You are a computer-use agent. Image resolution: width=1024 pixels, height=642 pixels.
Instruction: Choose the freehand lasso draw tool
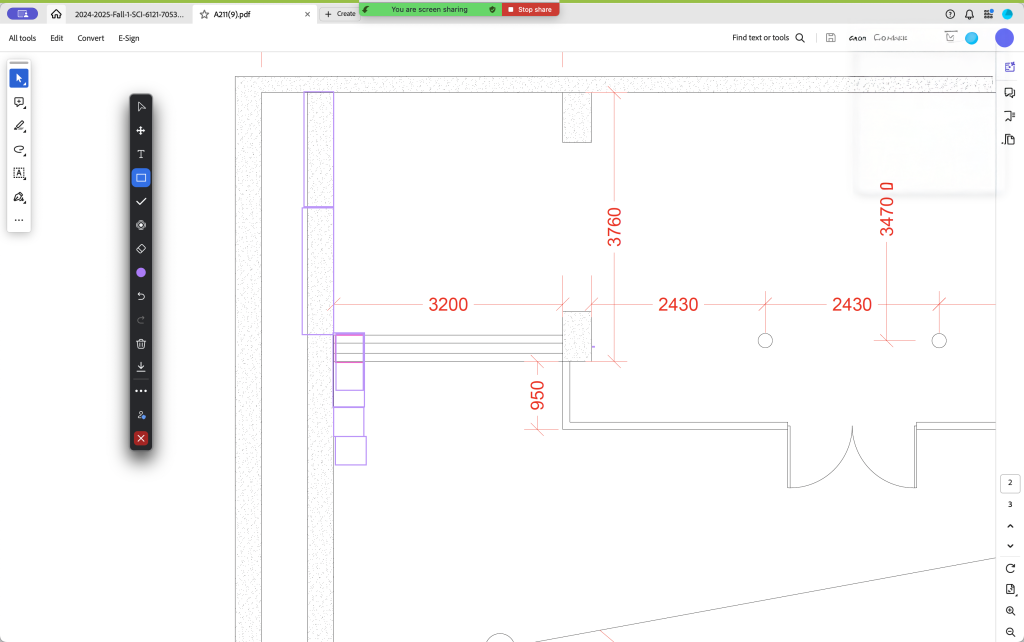click(x=19, y=150)
